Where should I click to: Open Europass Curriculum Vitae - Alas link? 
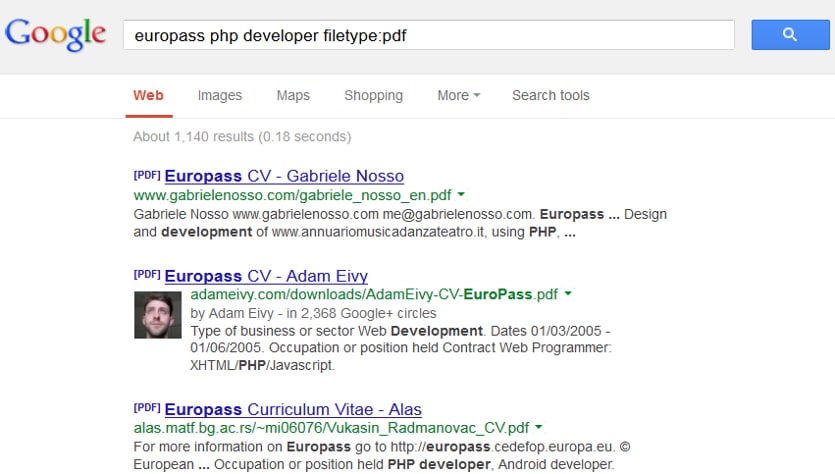293,409
